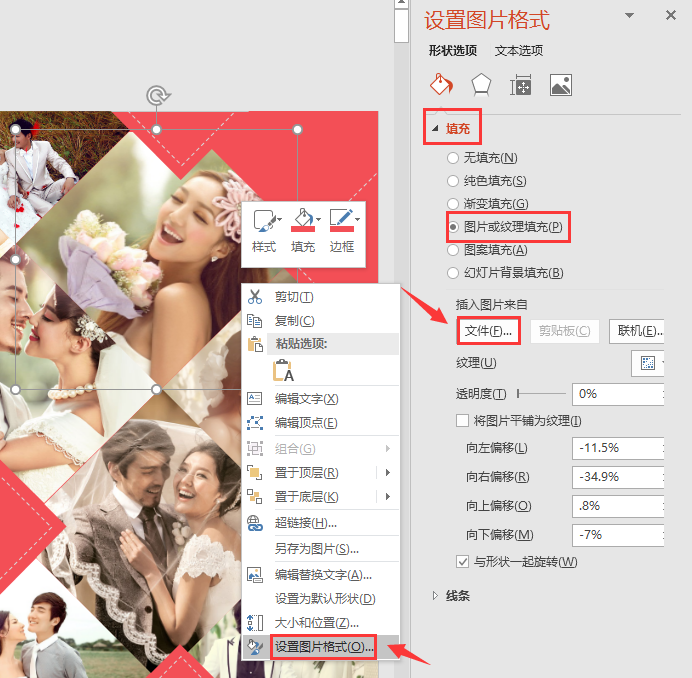Click the Edit Text icon
692x678 pixels.
pyautogui.click(x=255, y=399)
